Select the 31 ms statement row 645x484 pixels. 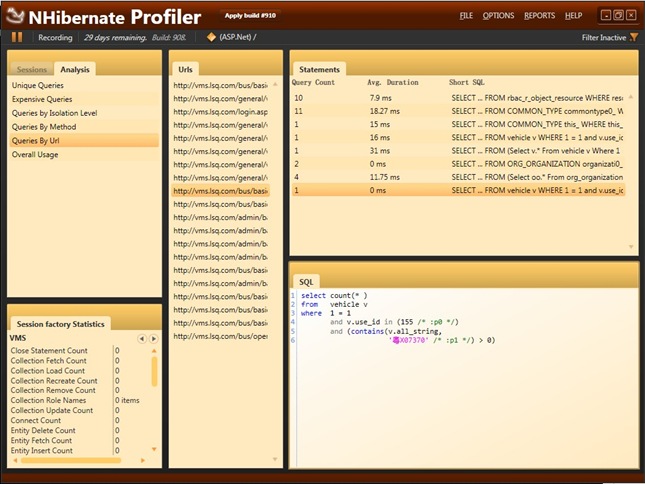click(458, 151)
